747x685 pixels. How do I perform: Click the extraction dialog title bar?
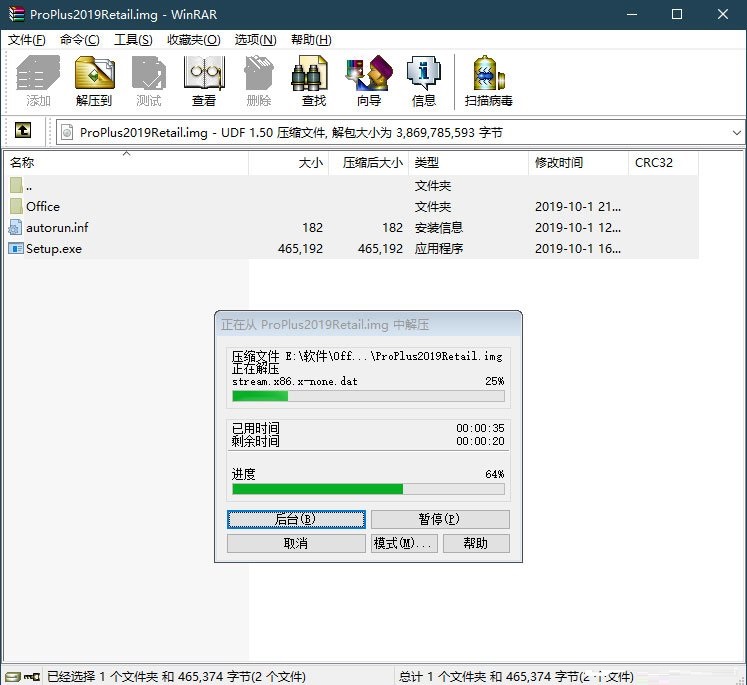point(368,324)
